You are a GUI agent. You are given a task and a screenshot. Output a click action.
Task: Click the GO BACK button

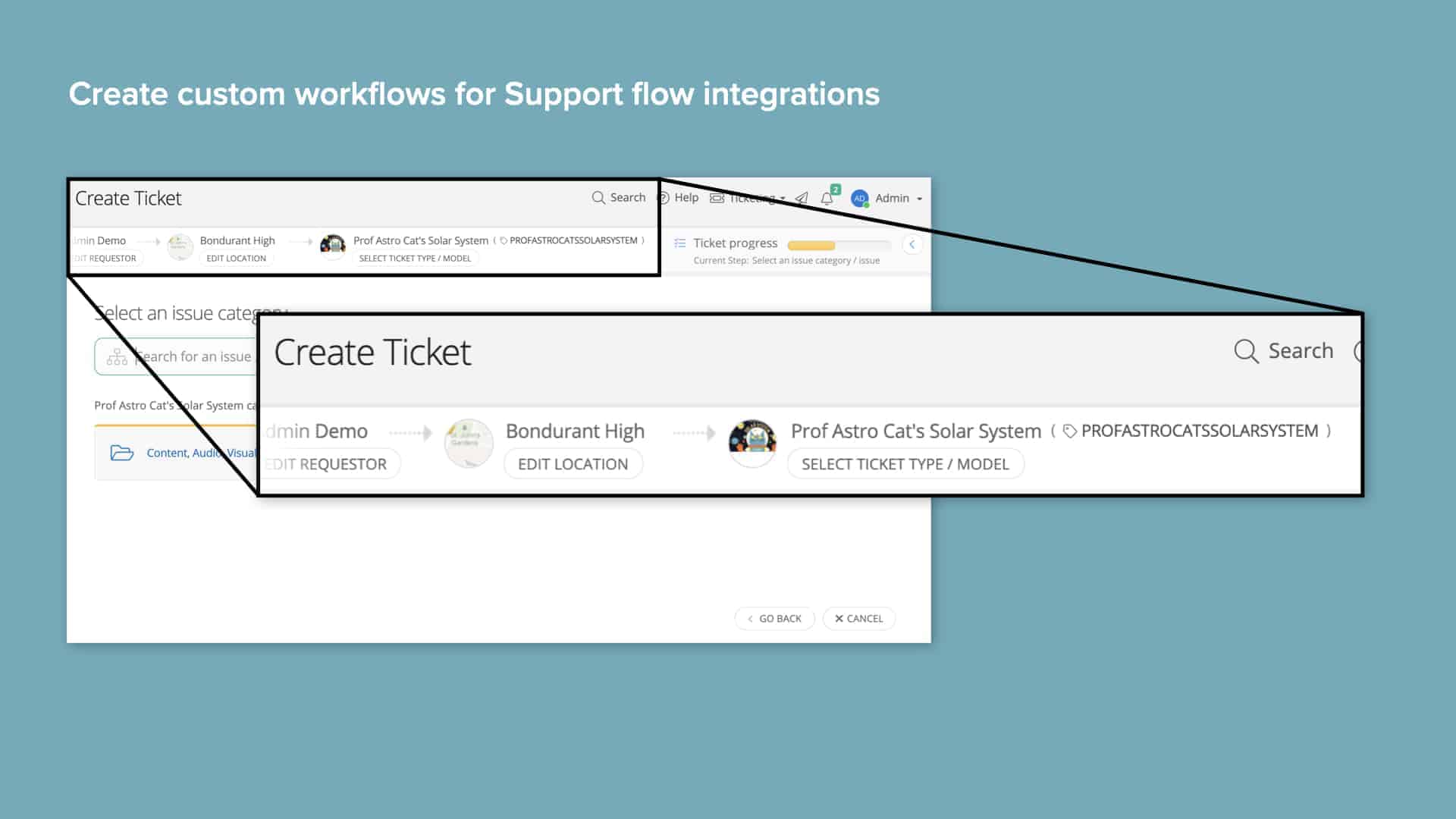click(x=774, y=618)
